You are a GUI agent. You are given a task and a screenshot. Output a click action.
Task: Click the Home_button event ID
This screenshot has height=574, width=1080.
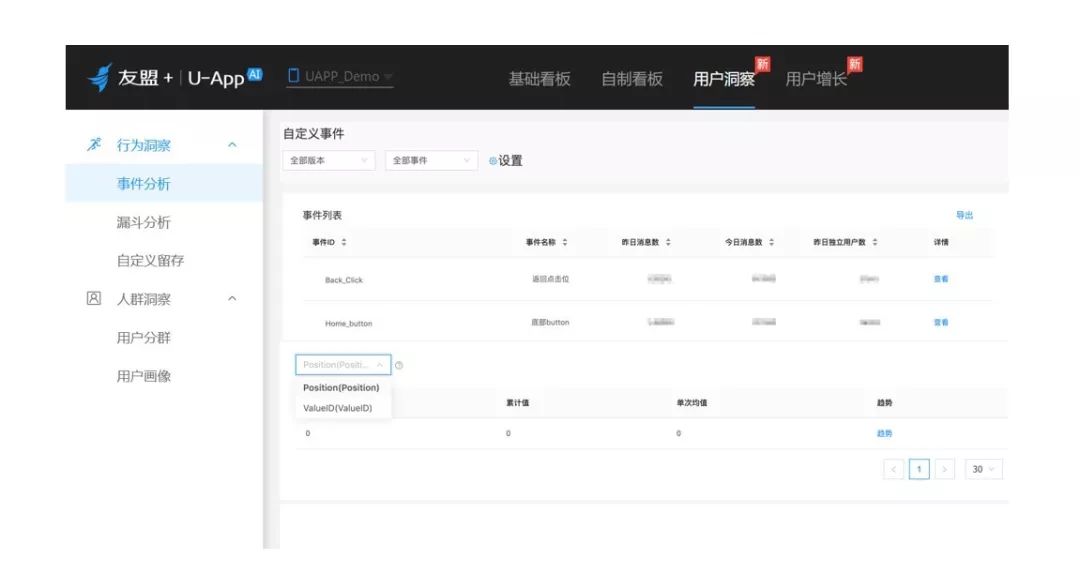349,323
